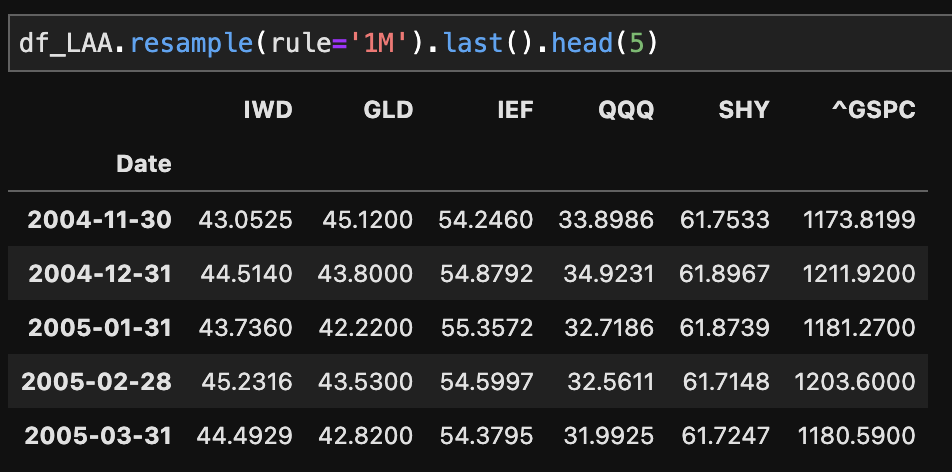Click the SHY value 61.7533
Screen dimensions: 952x472
tap(725, 220)
